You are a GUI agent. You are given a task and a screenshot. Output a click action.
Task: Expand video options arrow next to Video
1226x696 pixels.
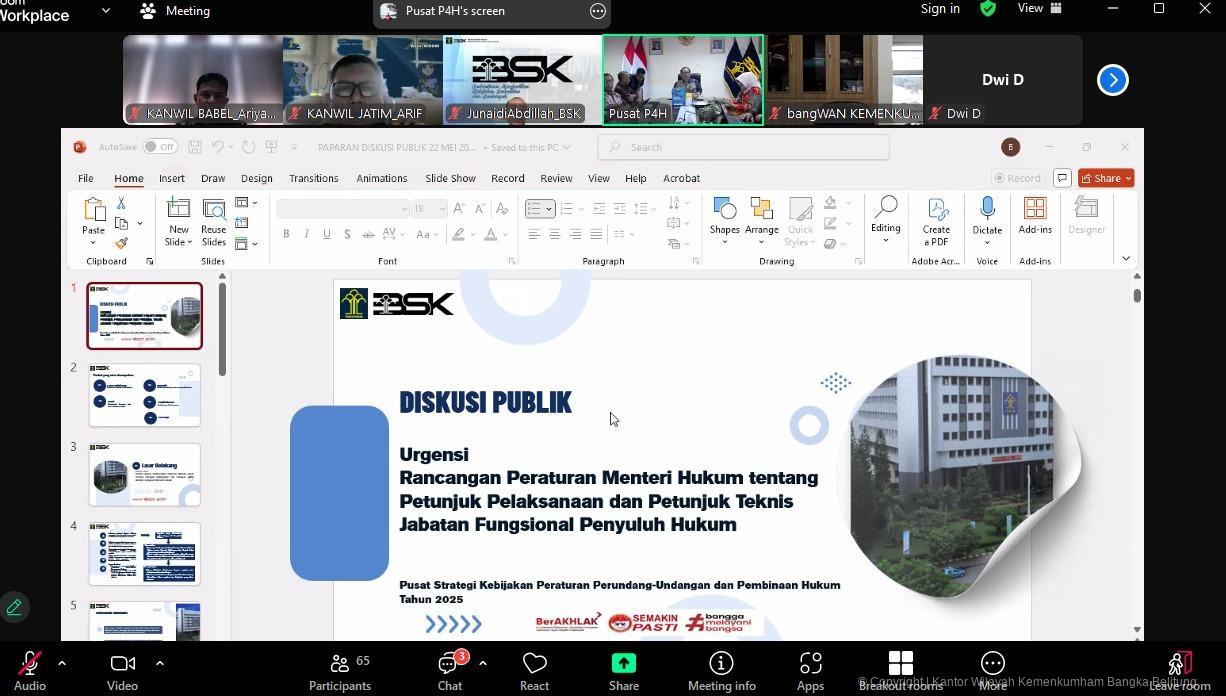(159, 663)
